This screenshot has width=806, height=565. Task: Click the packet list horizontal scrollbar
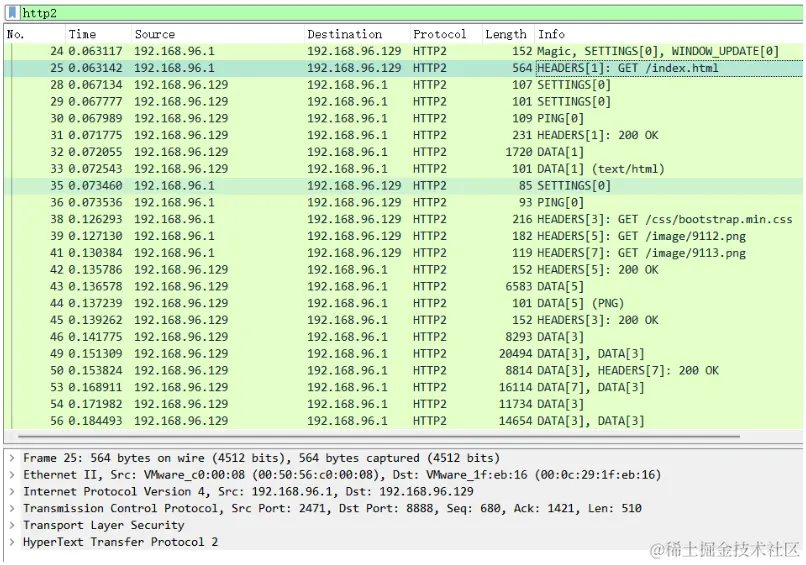(379, 436)
